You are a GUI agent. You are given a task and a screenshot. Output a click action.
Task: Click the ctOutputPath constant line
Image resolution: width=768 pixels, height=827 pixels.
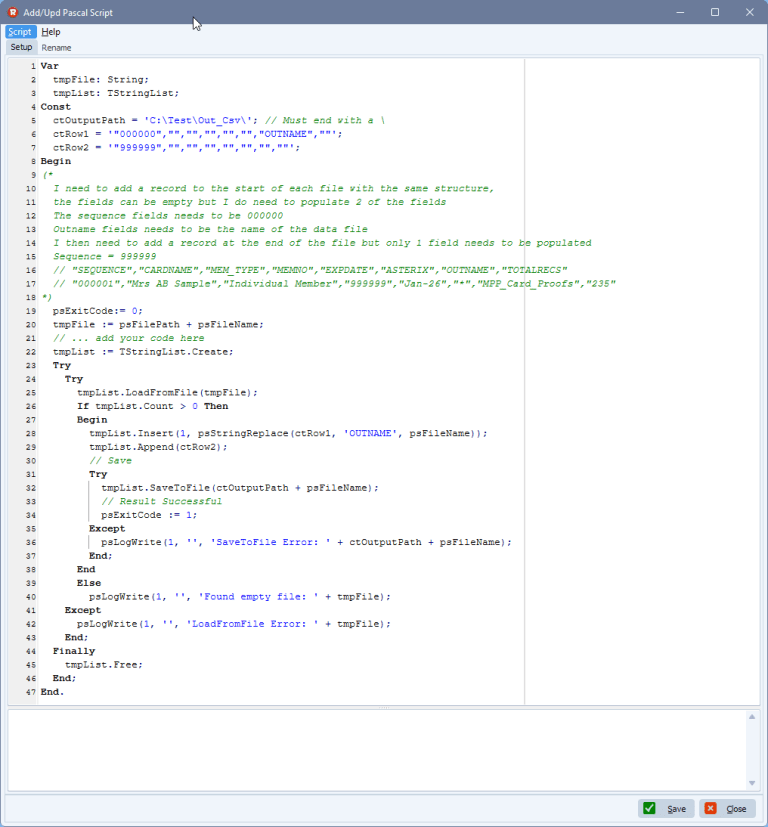point(219,121)
